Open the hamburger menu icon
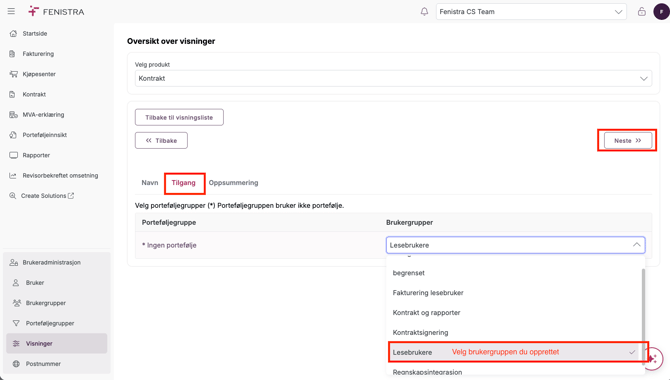670x380 pixels. [11, 12]
